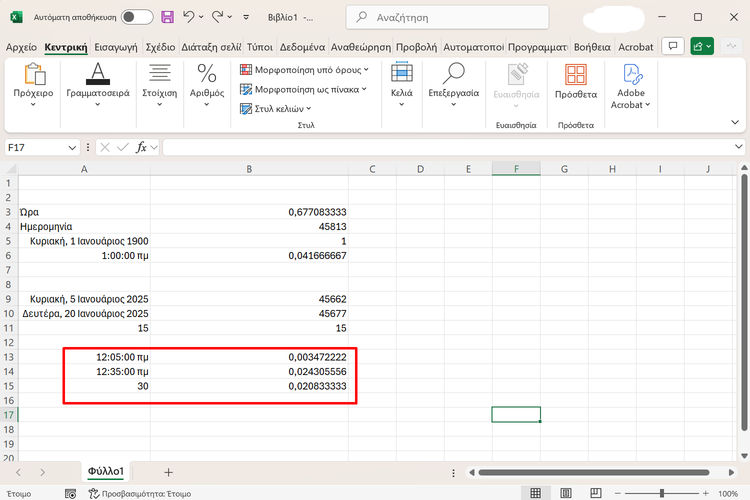Switch to the Προβολή tab

coord(417,47)
